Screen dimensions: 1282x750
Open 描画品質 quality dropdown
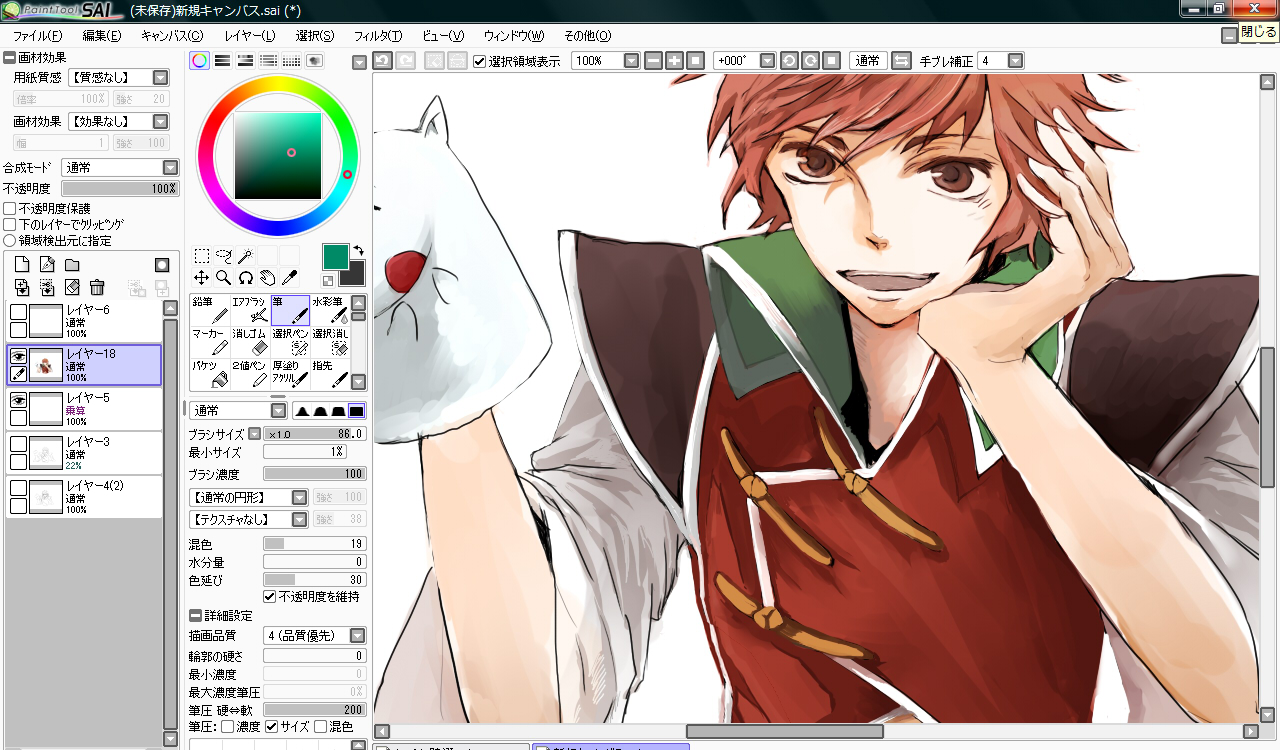(x=315, y=635)
